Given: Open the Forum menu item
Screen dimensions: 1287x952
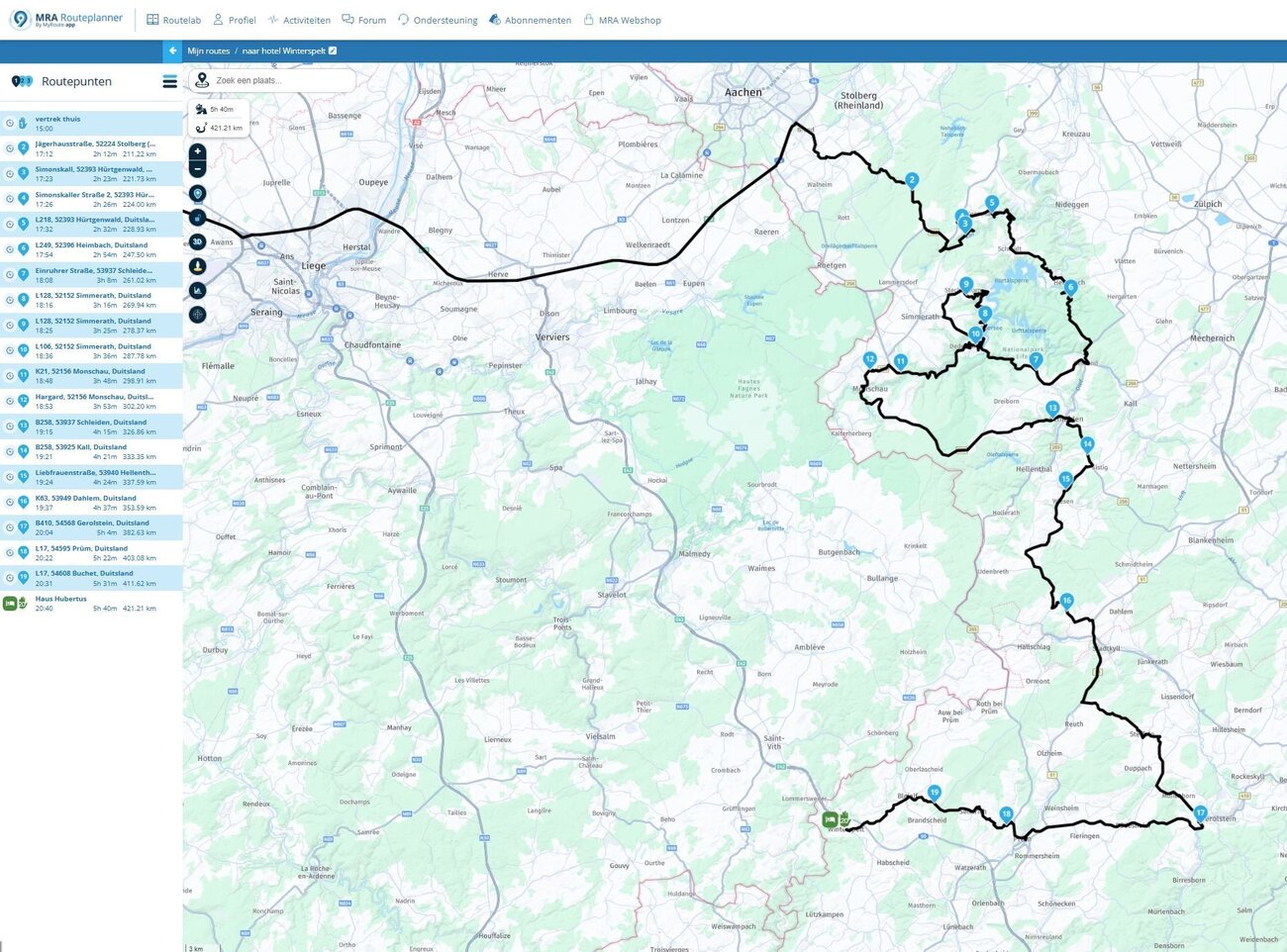Looking at the screenshot, I should tap(363, 20).
